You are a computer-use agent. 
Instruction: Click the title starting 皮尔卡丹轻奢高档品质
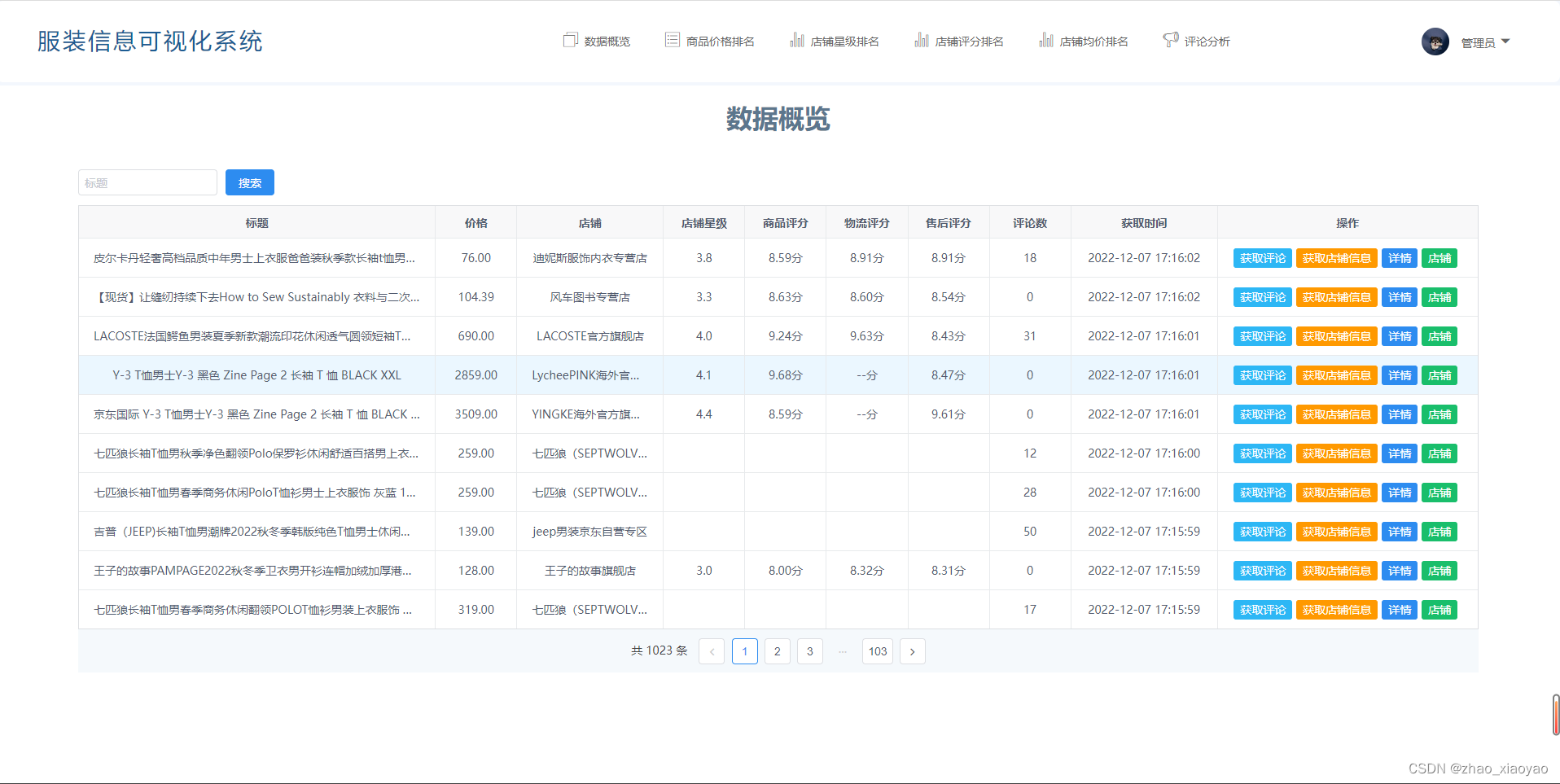point(254,258)
